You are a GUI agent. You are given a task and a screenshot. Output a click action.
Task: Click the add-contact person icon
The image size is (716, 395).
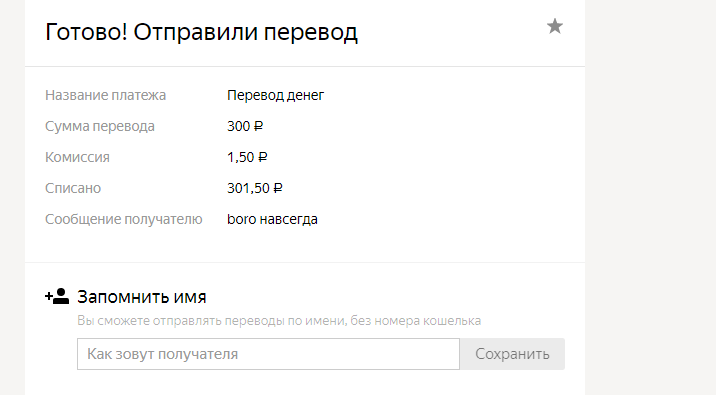(57, 296)
